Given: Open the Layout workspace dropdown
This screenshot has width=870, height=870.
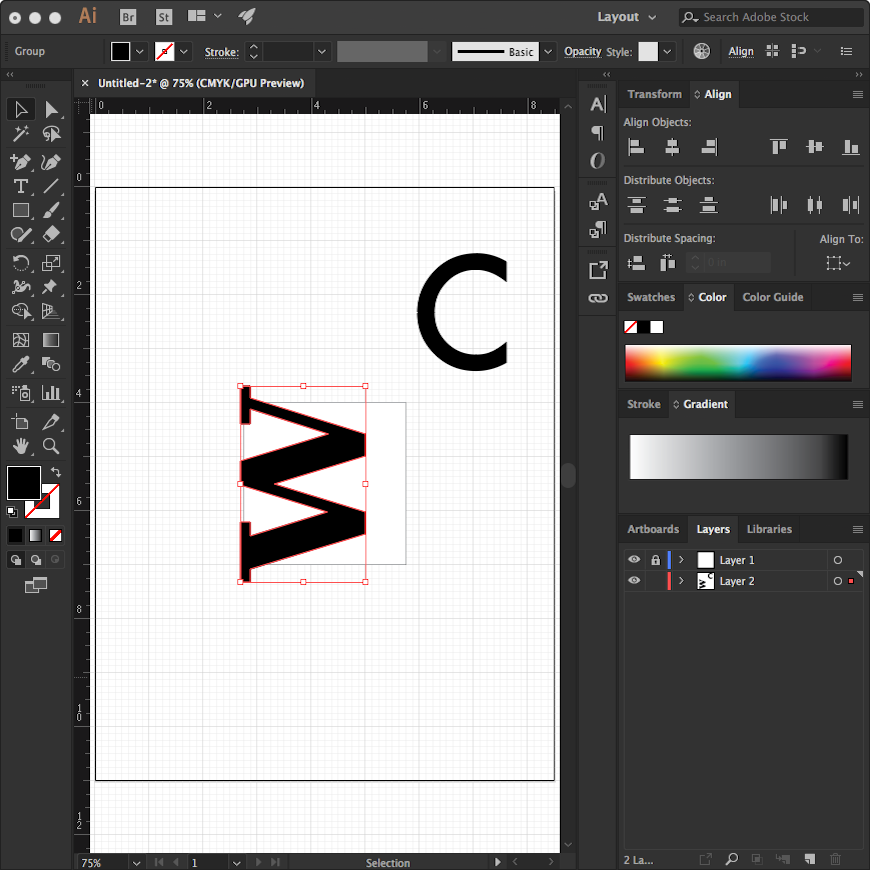Looking at the screenshot, I should 627,17.
